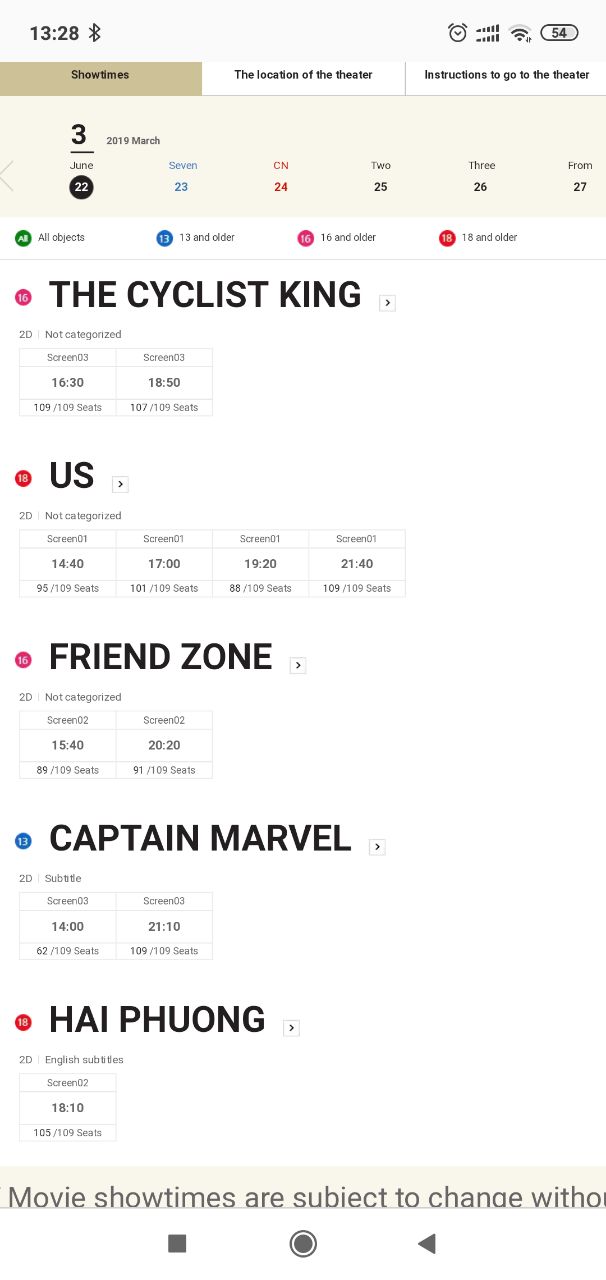Tap the 18 rating badge beside Hai Phuong
Image resolution: width=606 pixels, height=1280 pixels.
point(24,1022)
